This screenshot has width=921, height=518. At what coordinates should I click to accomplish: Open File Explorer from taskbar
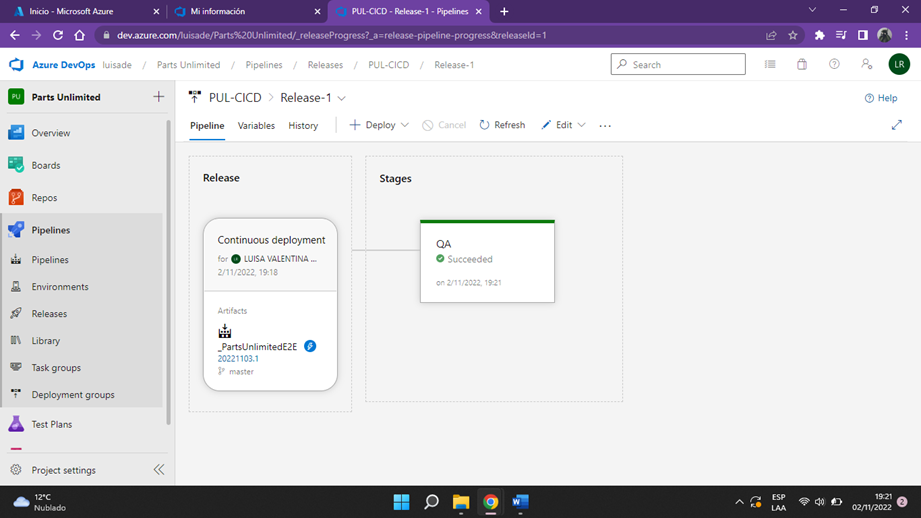tap(461, 502)
